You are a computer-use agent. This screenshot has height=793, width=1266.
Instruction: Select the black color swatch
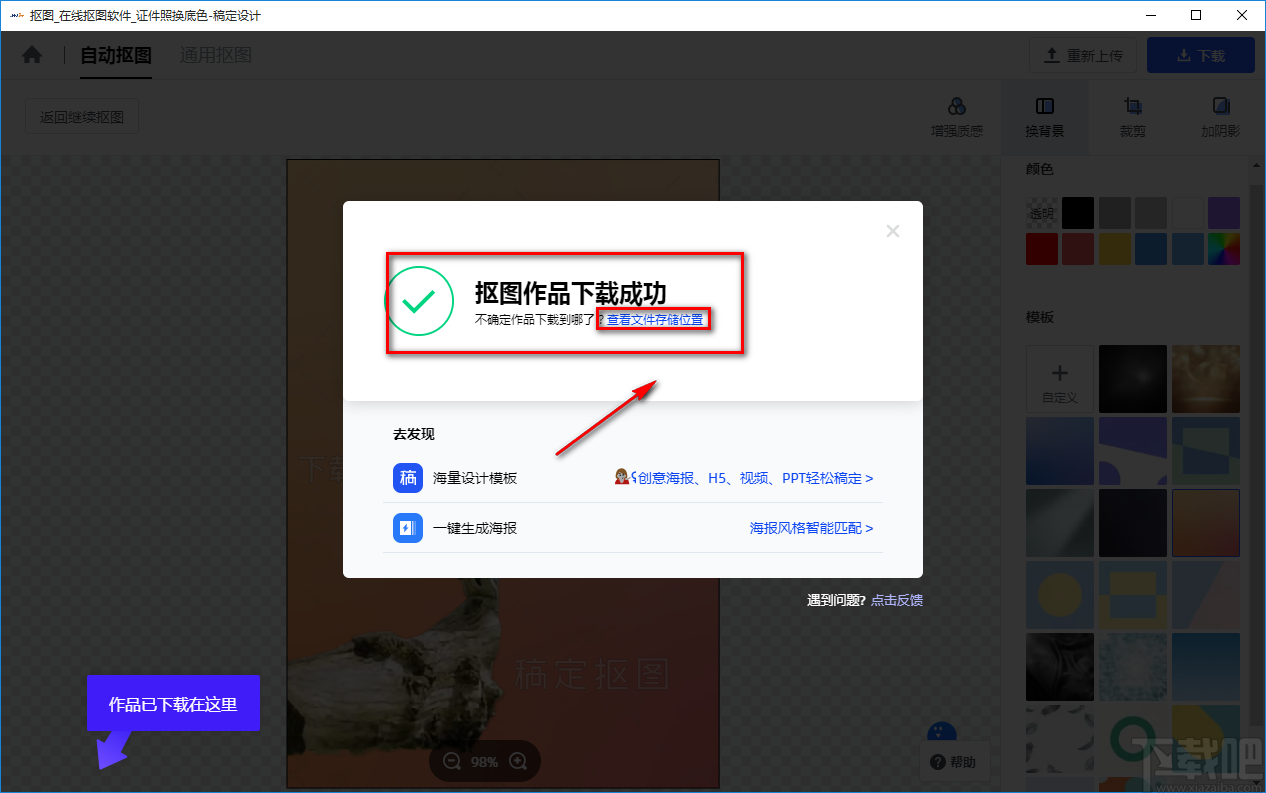[x=1078, y=213]
